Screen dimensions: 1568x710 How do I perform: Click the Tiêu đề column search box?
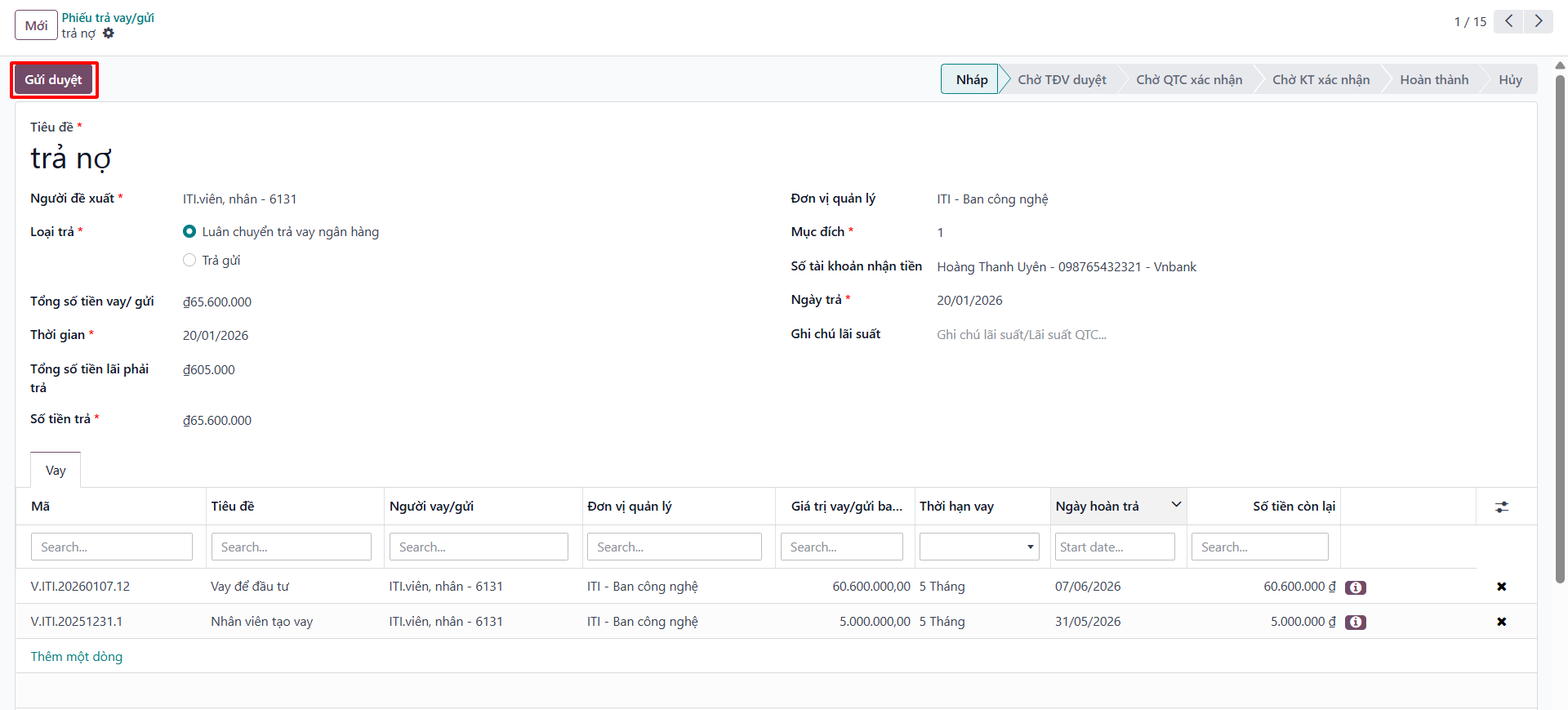click(291, 547)
